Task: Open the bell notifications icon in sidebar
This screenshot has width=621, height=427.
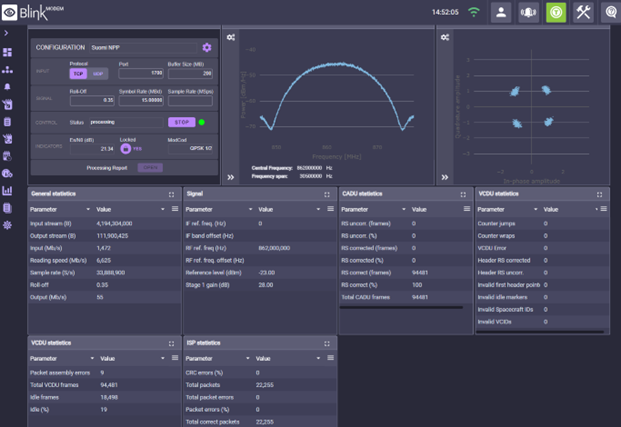Action: [7, 87]
